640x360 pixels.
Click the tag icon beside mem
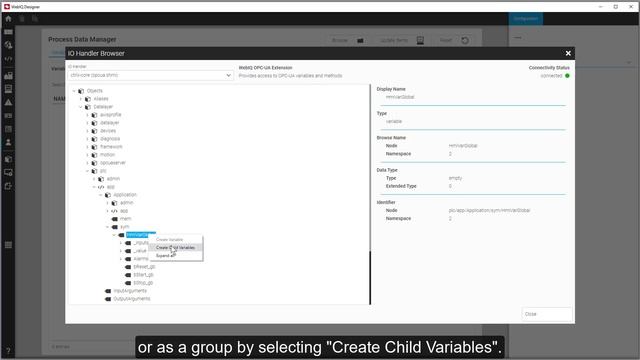[x=115, y=219]
